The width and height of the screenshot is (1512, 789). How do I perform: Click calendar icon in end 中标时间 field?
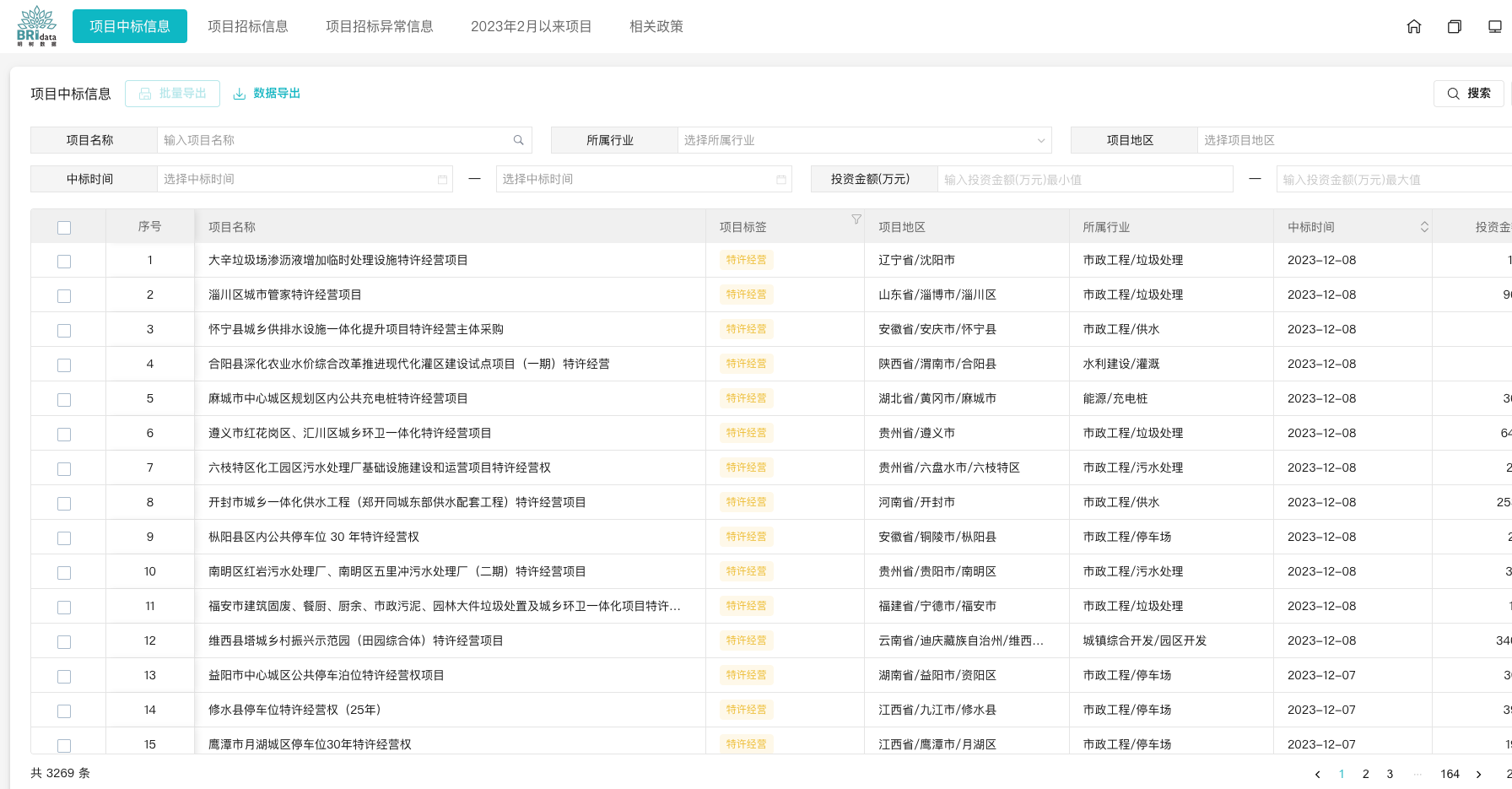(781, 180)
